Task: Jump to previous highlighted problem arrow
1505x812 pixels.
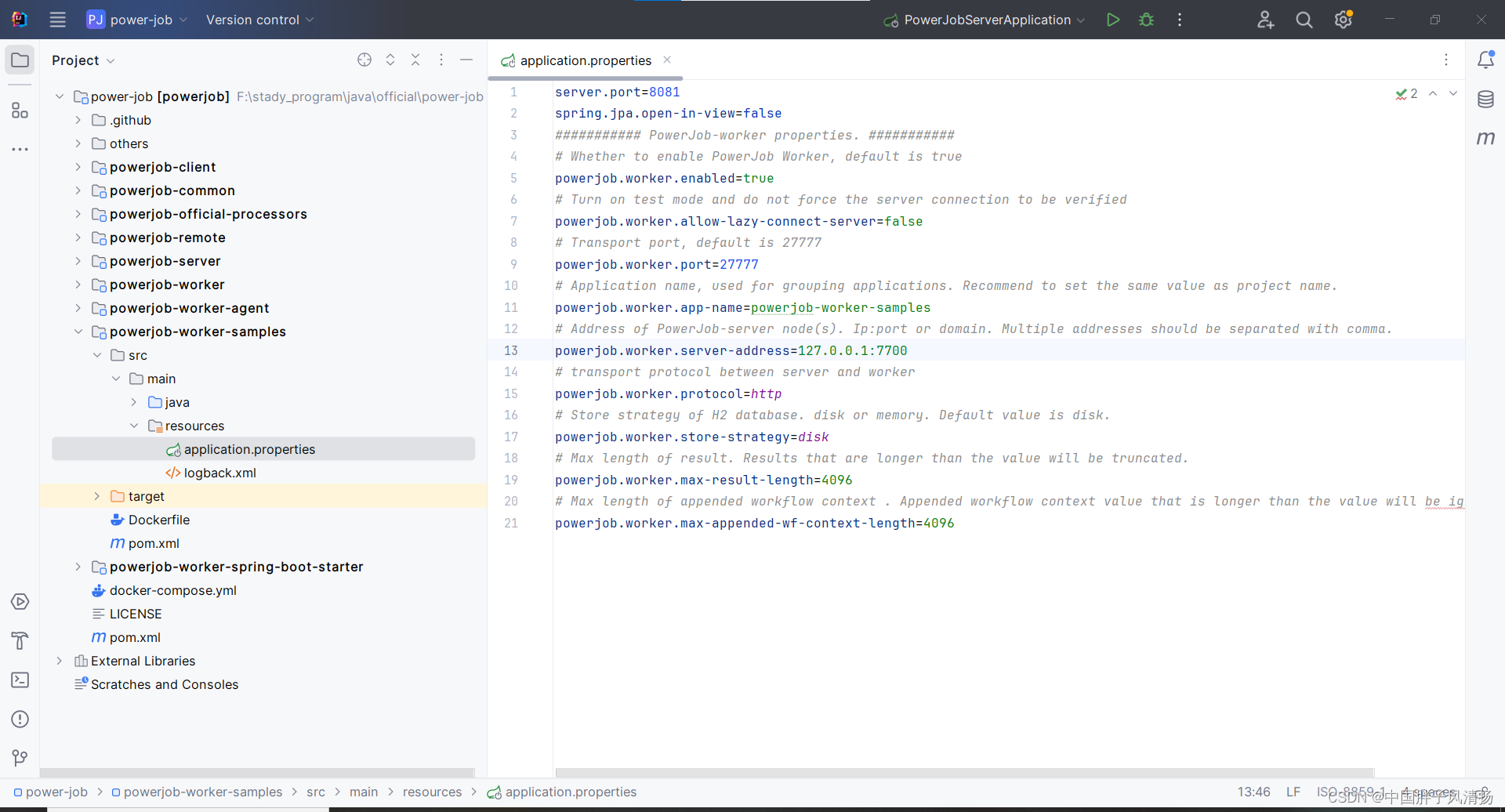Action: pos(1433,93)
